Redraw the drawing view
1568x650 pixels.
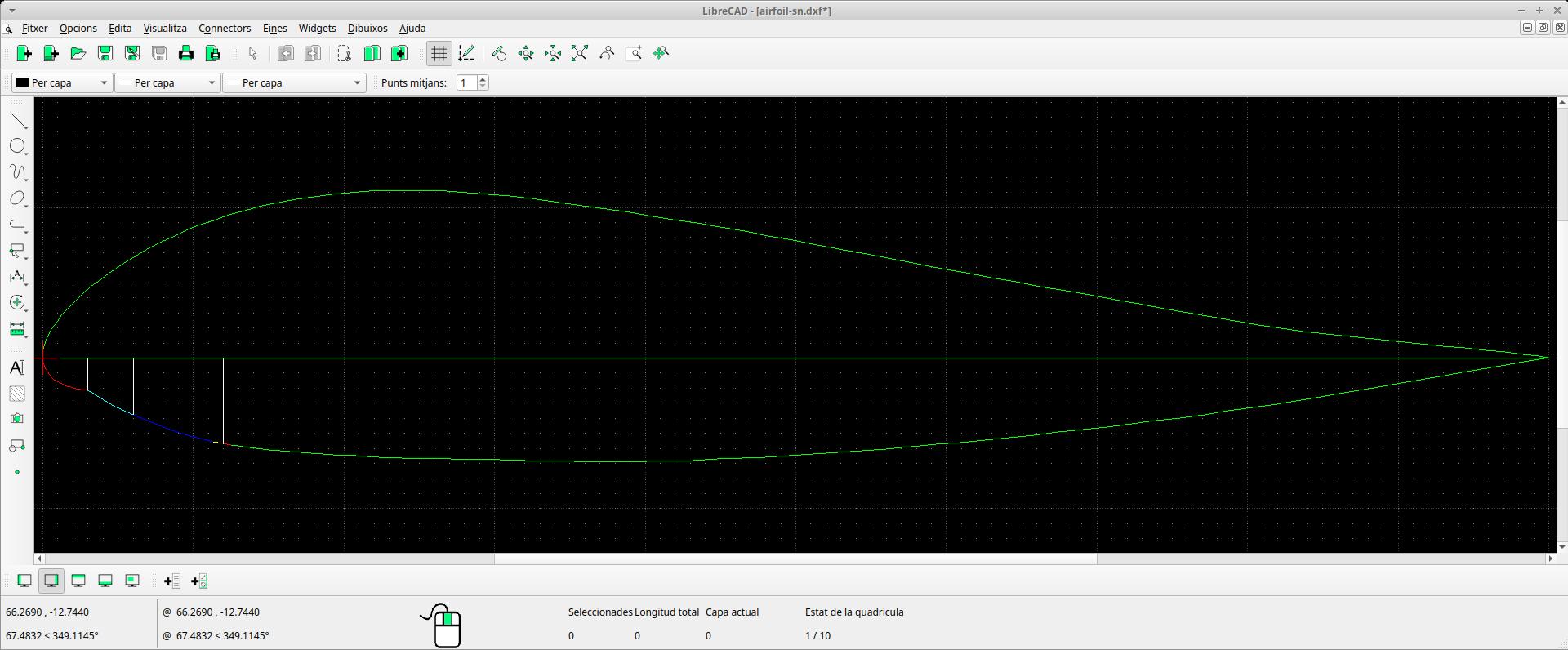click(499, 53)
